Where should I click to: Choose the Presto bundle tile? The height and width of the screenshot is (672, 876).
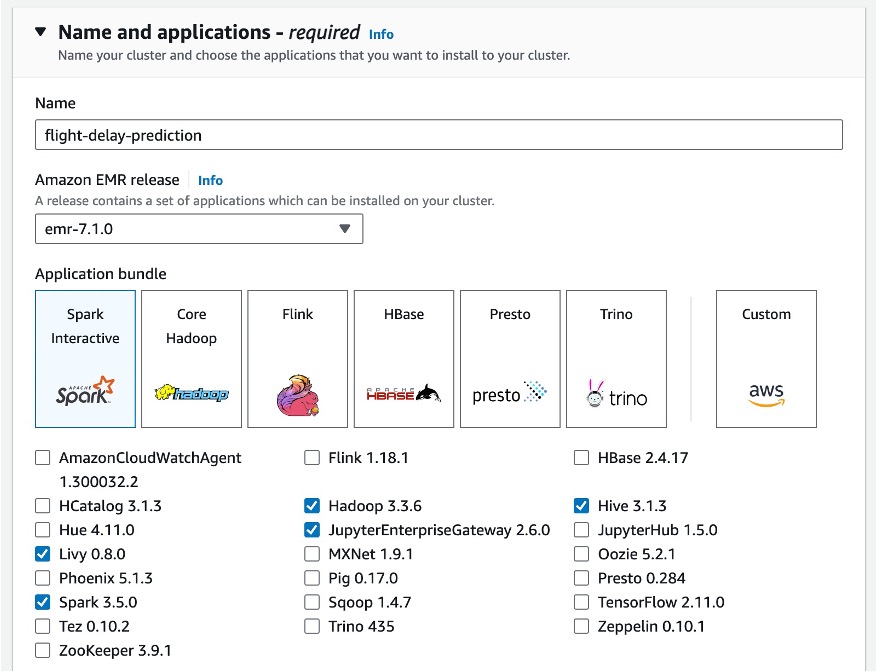pyautogui.click(x=510, y=359)
